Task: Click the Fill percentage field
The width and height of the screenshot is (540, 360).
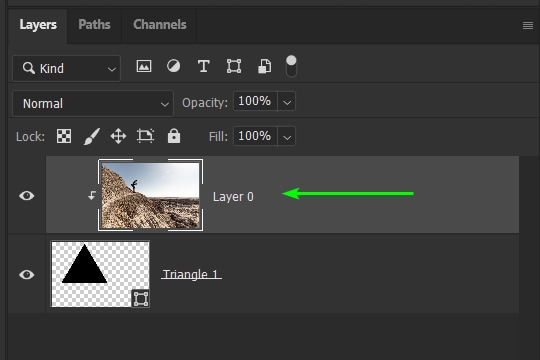Action: (x=255, y=136)
